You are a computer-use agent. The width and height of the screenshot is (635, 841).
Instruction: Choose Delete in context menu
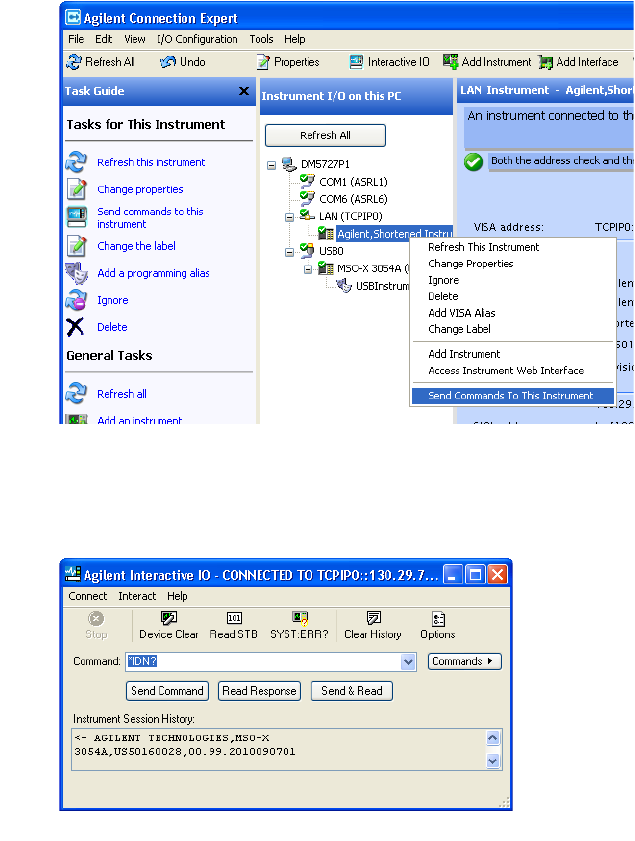513,297
